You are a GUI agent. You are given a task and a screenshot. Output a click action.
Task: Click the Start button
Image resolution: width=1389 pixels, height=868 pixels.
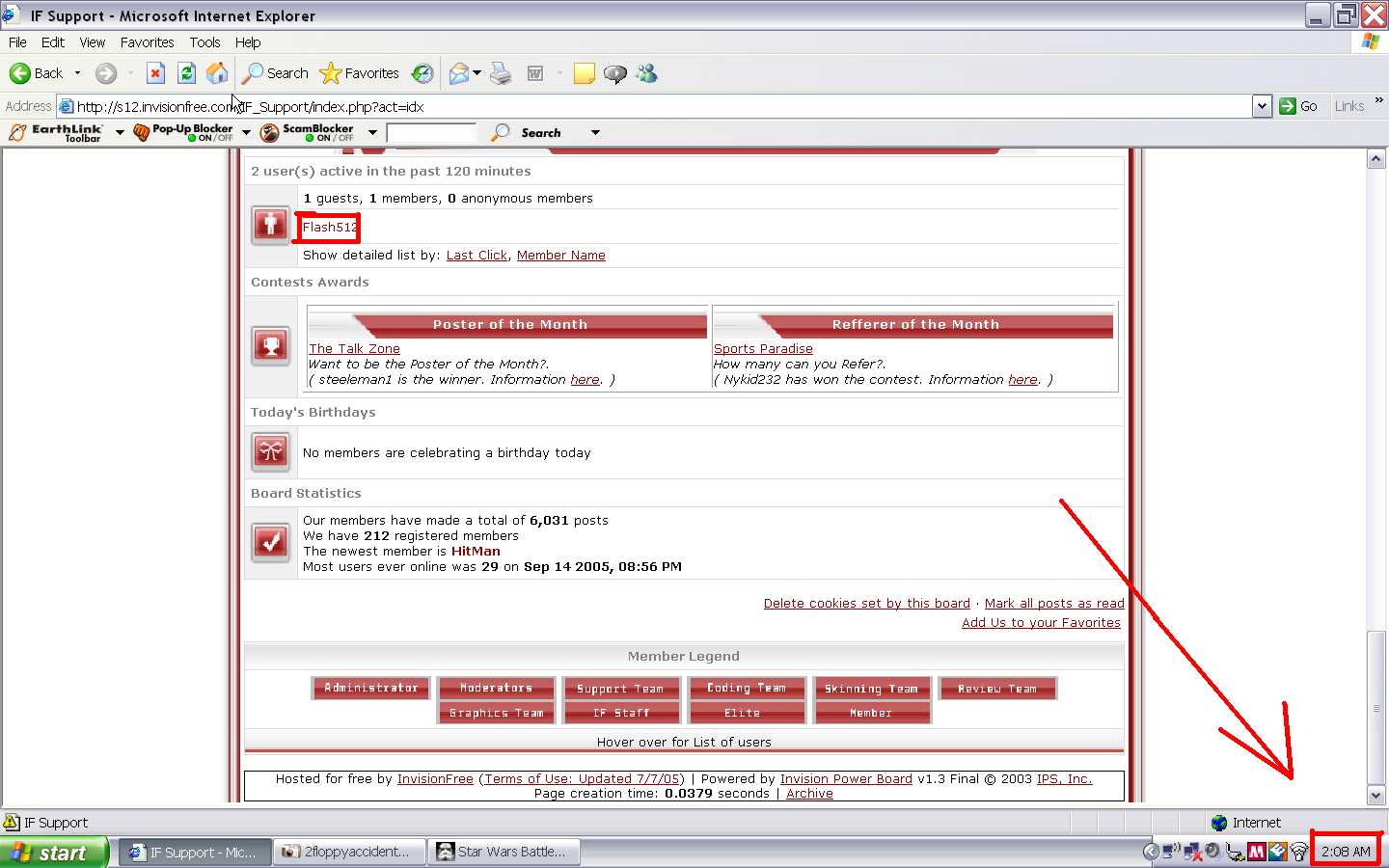(54, 853)
